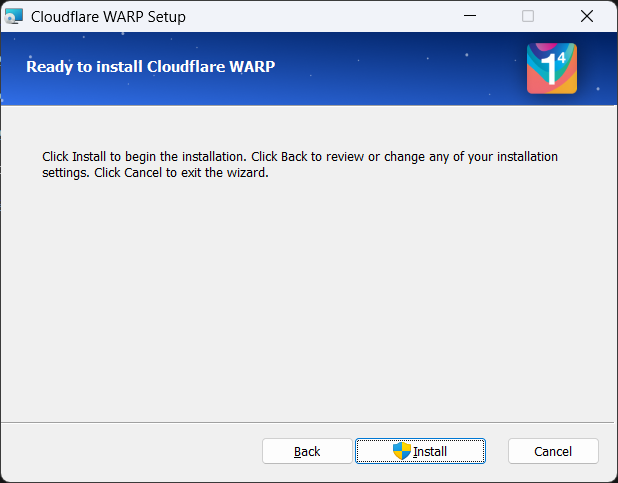Click the word 'Install' in the instruction text

(x=89, y=157)
